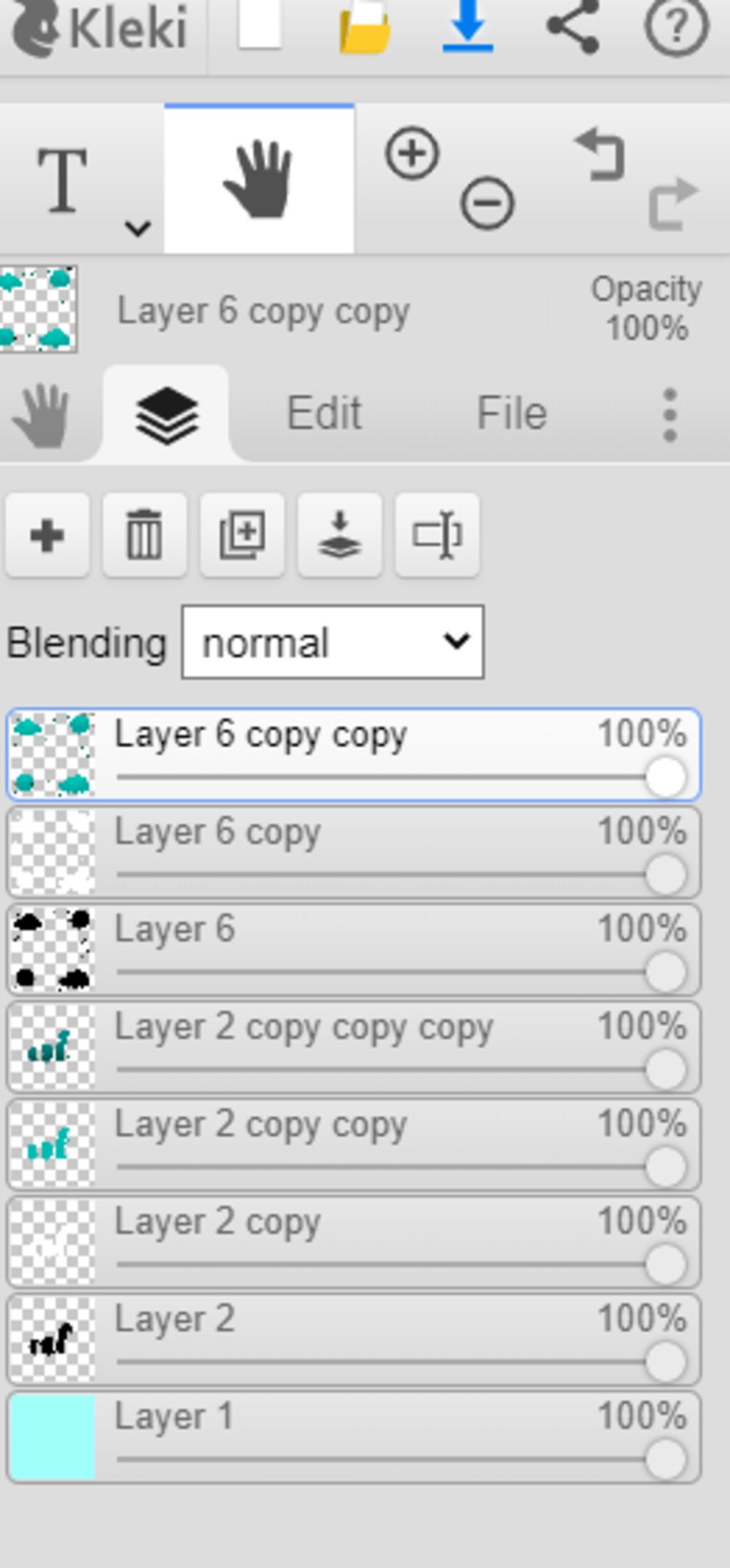This screenshot has height=1568, width=730.
Task: Select the Layer 2 copy copy layer
Action: (354, 1145)
